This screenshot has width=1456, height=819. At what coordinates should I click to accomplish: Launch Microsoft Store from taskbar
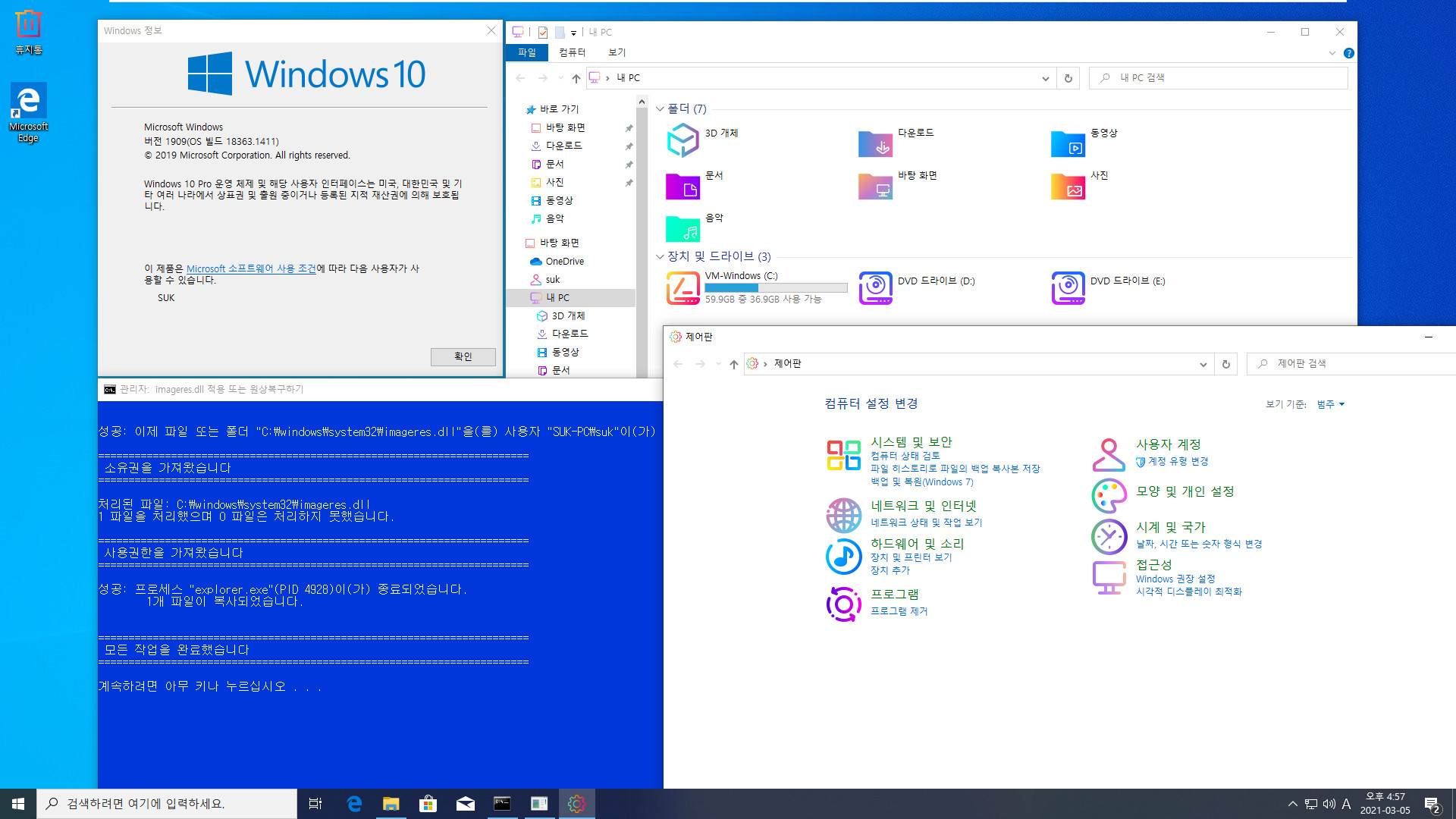click(428, 804)
